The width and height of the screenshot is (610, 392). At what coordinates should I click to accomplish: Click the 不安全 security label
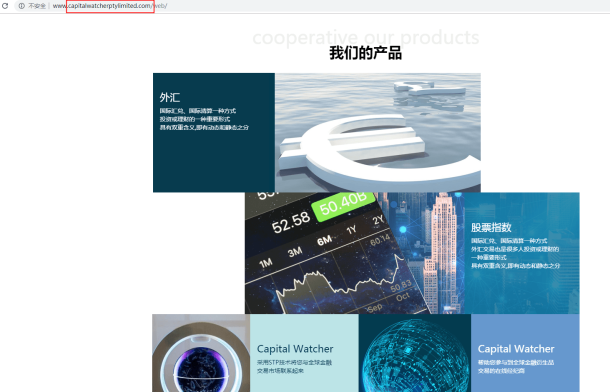tap(37, 6)
